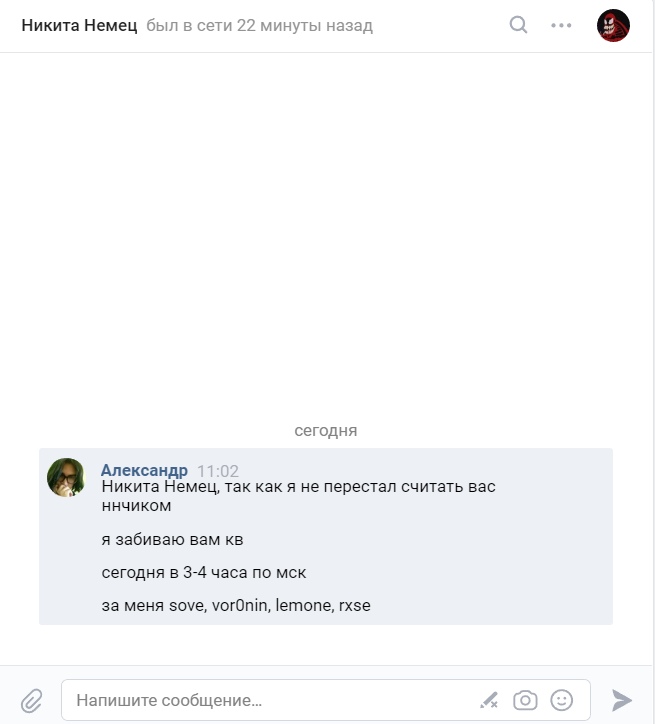Screen dimensions: 655x724
Task: Click the sender name Александр
Action: coord(144,470)
